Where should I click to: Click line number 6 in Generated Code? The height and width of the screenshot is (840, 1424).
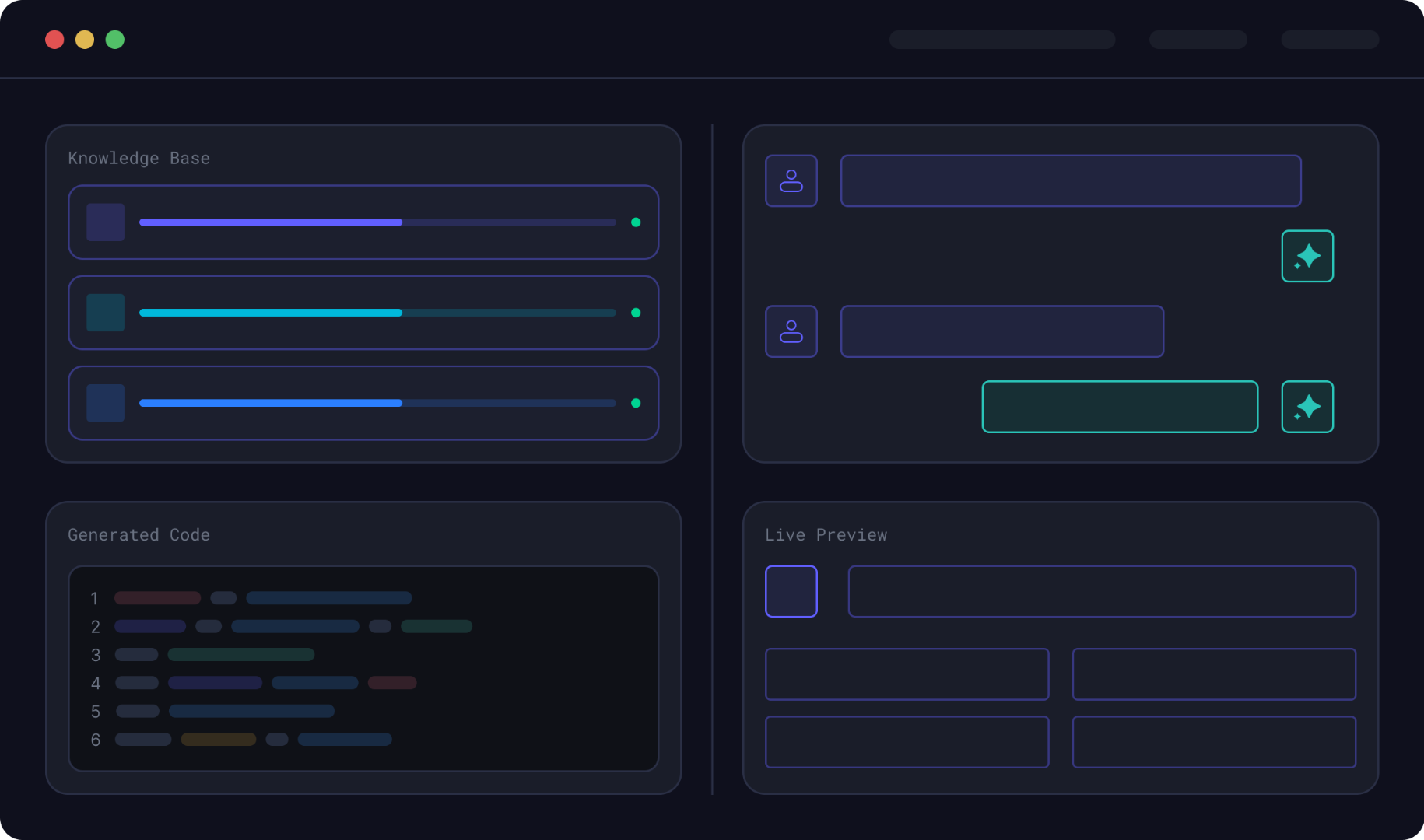pos(95,740)
